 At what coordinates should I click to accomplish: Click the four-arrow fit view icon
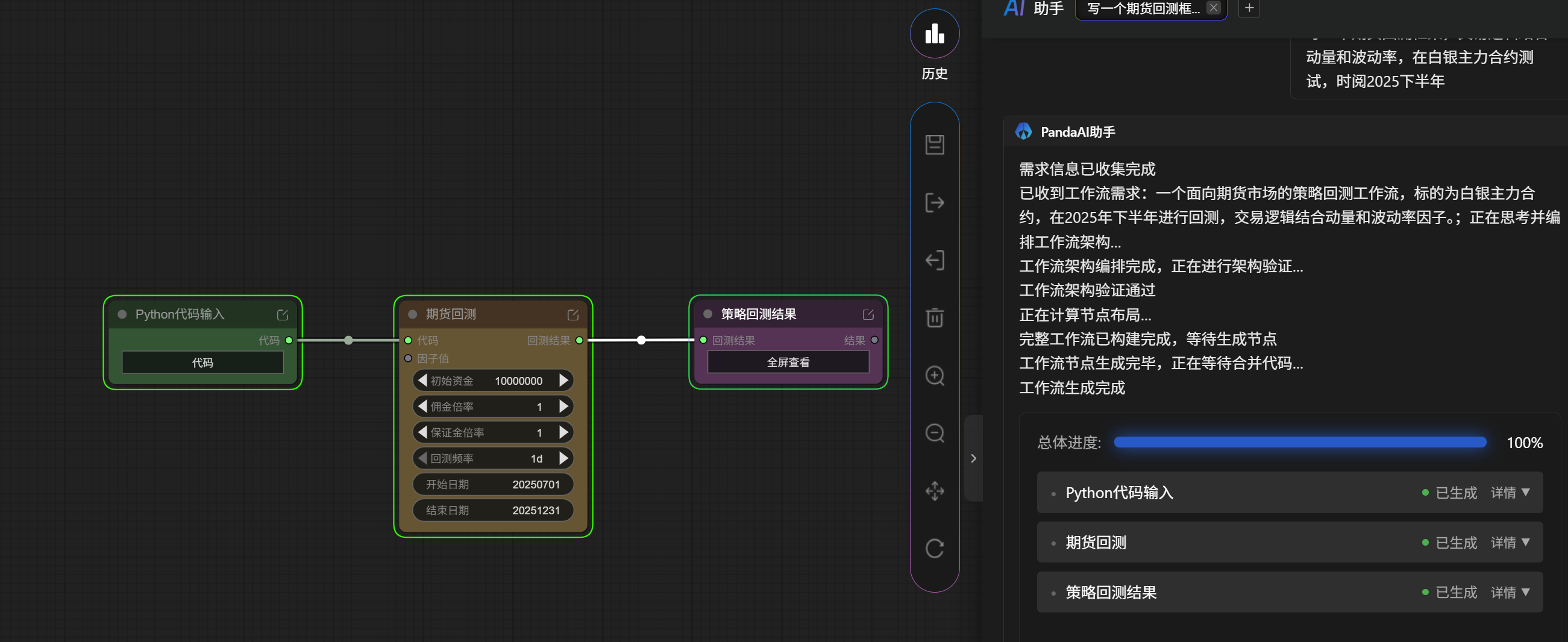[934, 490]
